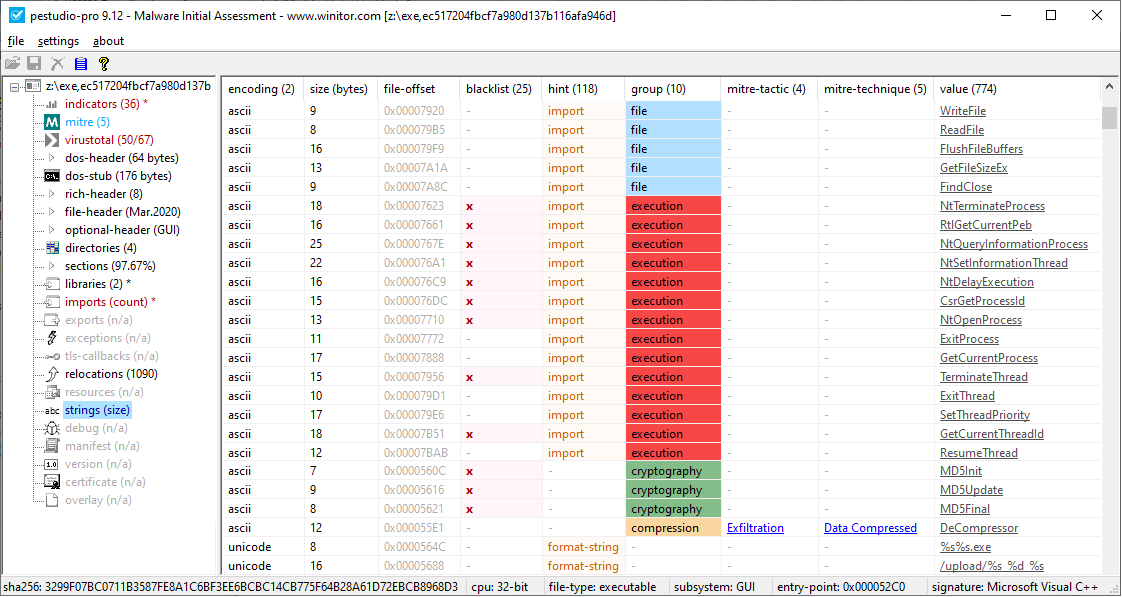
Task: Select the virustotal (50/67) tree node
Action: point(109,140)
